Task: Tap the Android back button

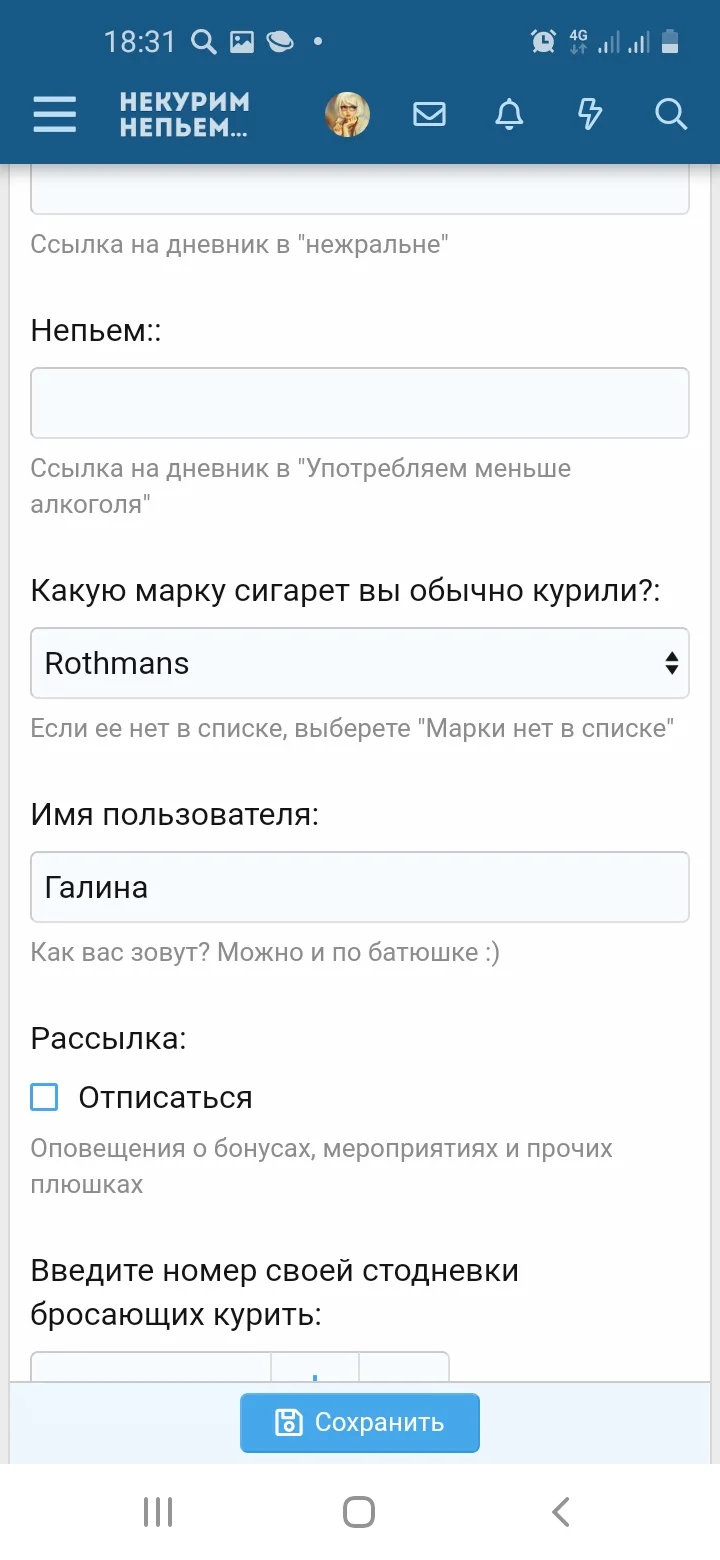Action: pos(560,1512)
